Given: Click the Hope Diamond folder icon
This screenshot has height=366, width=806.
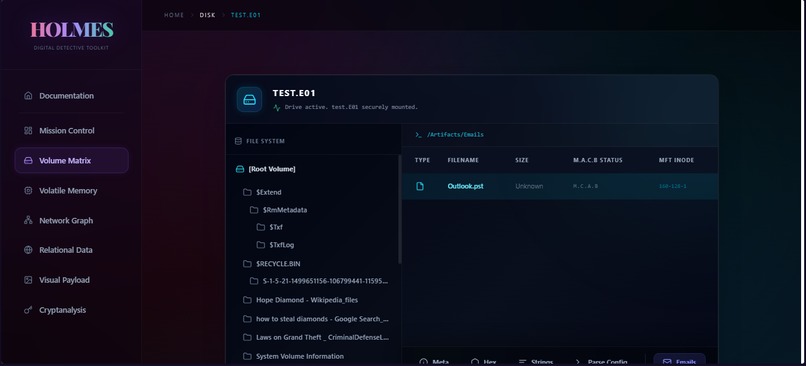Looking at the screenshot, I should pyautogui.click(x=247, y=300).
